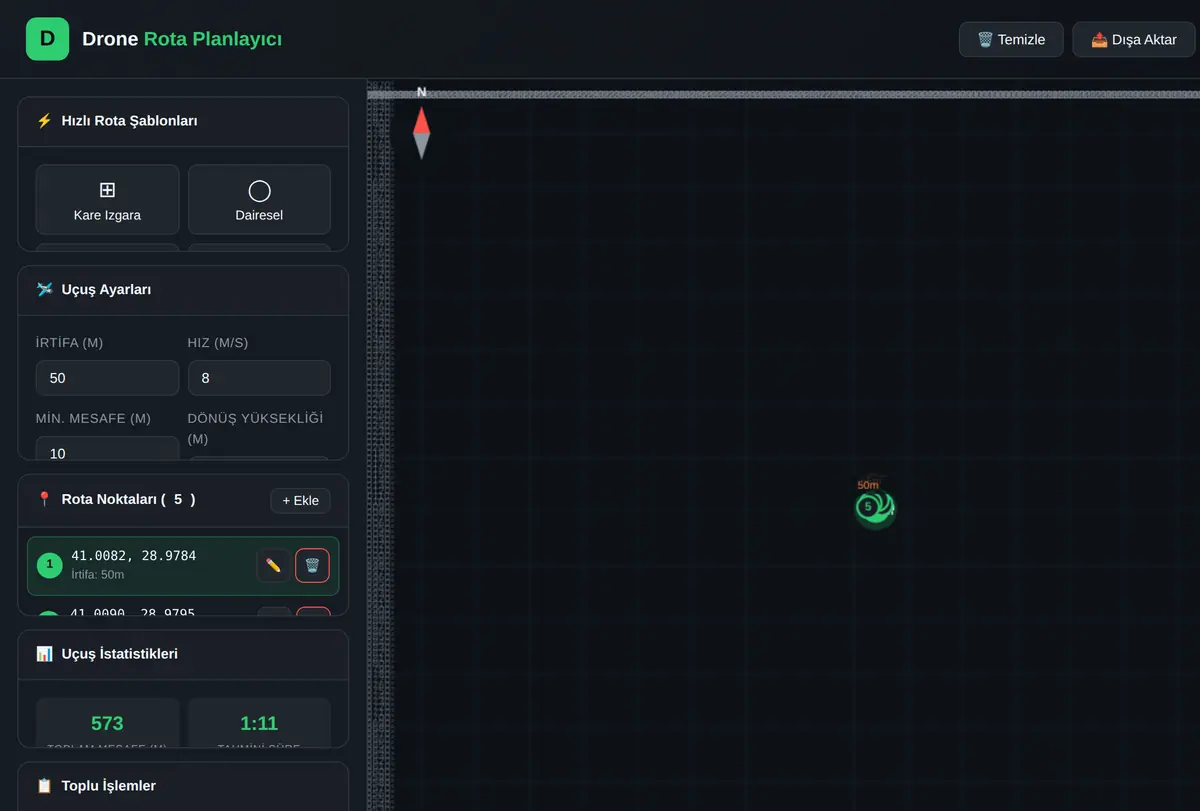Focus the Hız (M/S) input field
Screen dimensions: 1200x811
point(259,378)
